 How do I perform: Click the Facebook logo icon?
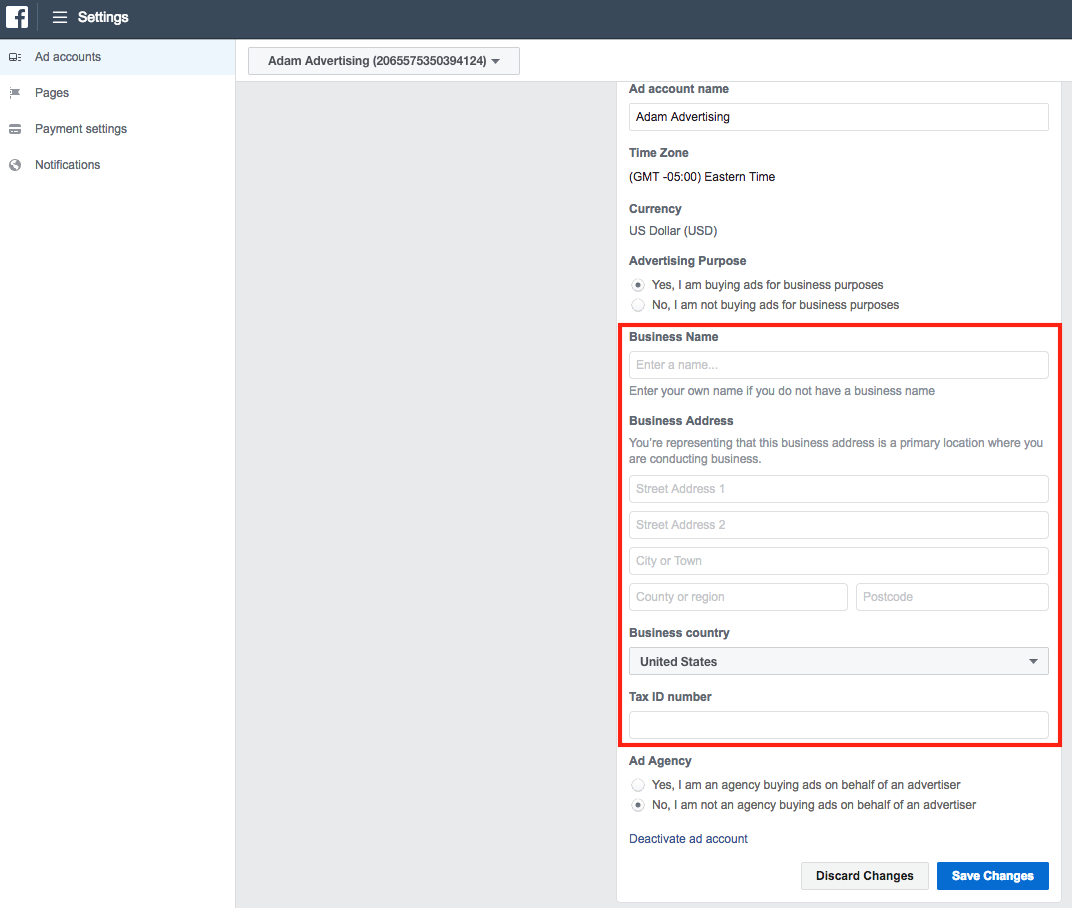17,17
